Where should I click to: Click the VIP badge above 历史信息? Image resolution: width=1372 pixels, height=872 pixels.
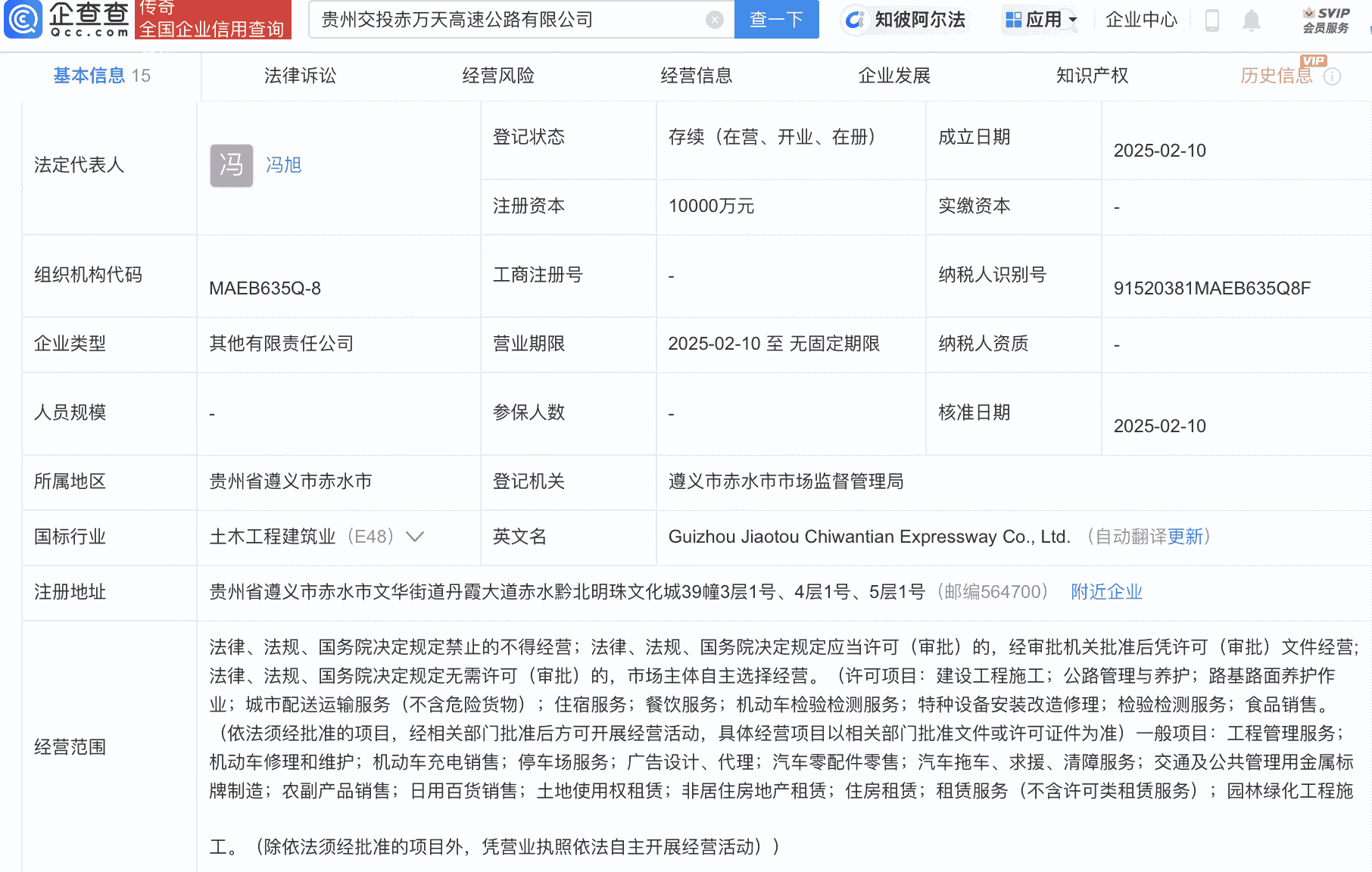click(x=1314, y=61)
